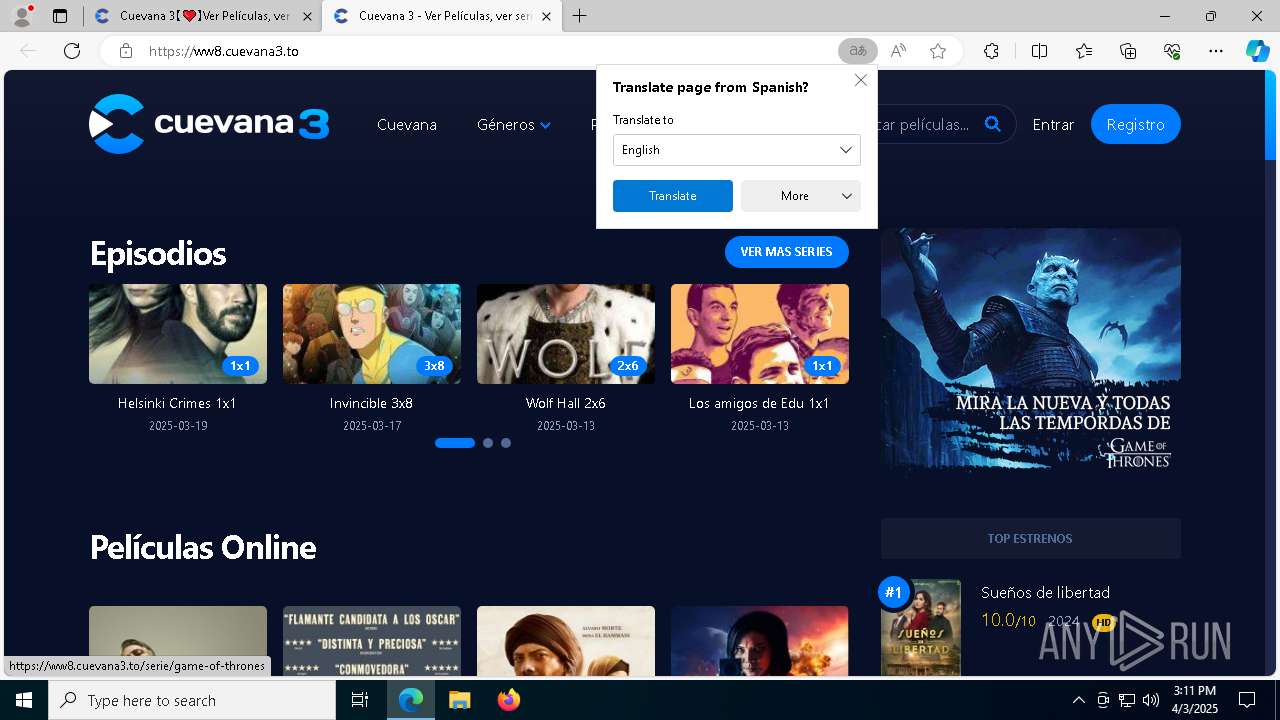
Task: Show hidden system tray icons
Action: 1078,700
